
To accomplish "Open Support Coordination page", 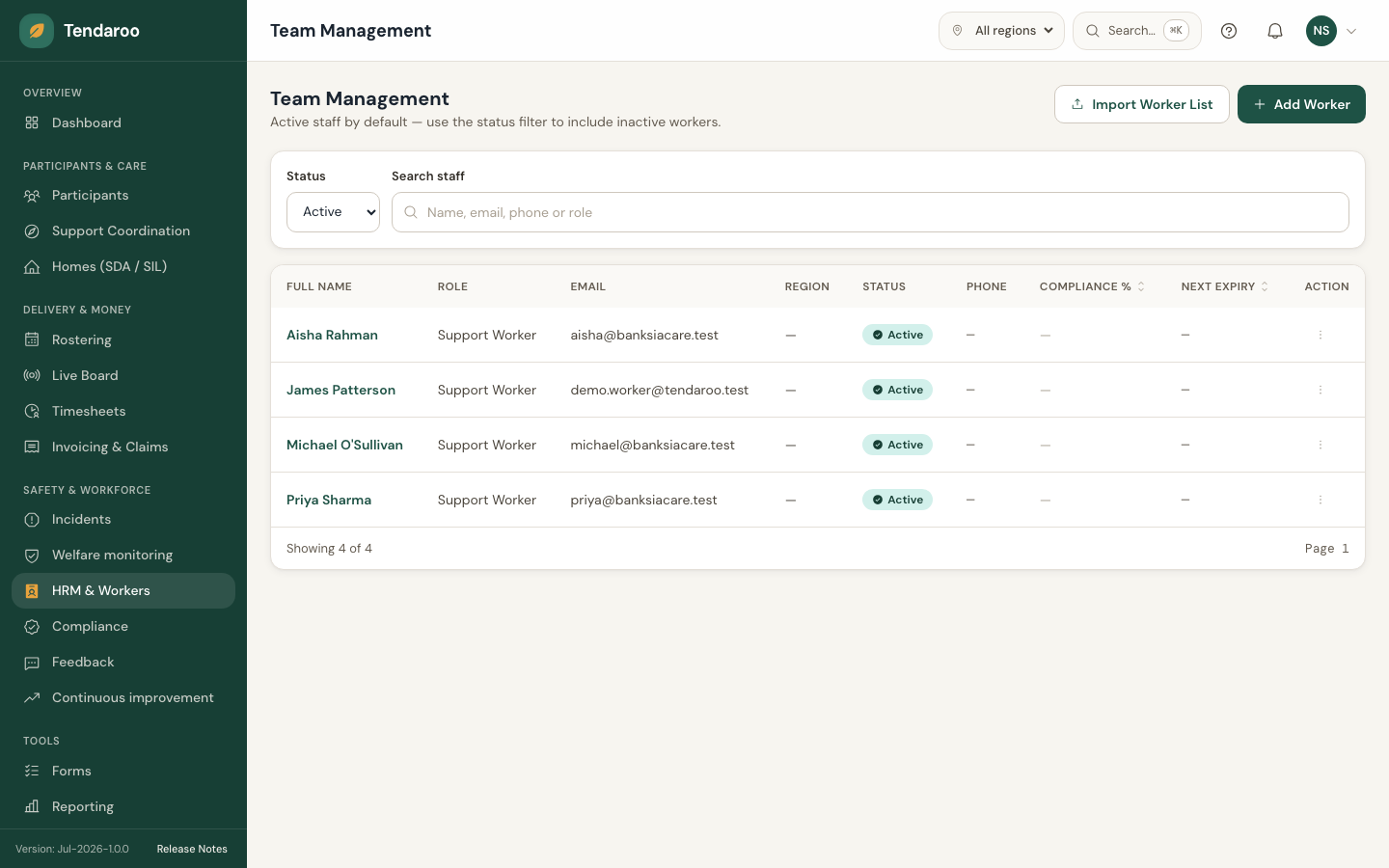I will click(123, 231).
